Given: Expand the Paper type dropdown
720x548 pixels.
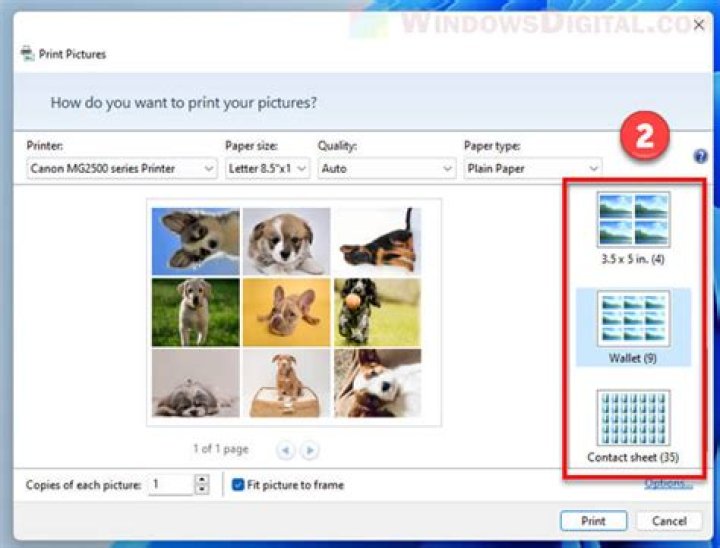Looking at the screenshot, I should [532, 169].
